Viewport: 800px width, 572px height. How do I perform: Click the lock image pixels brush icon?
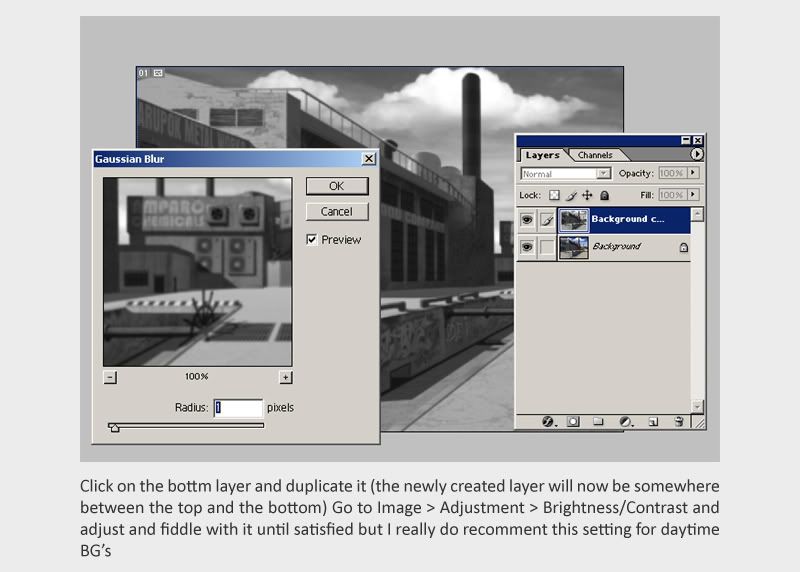tap(571, 195)
